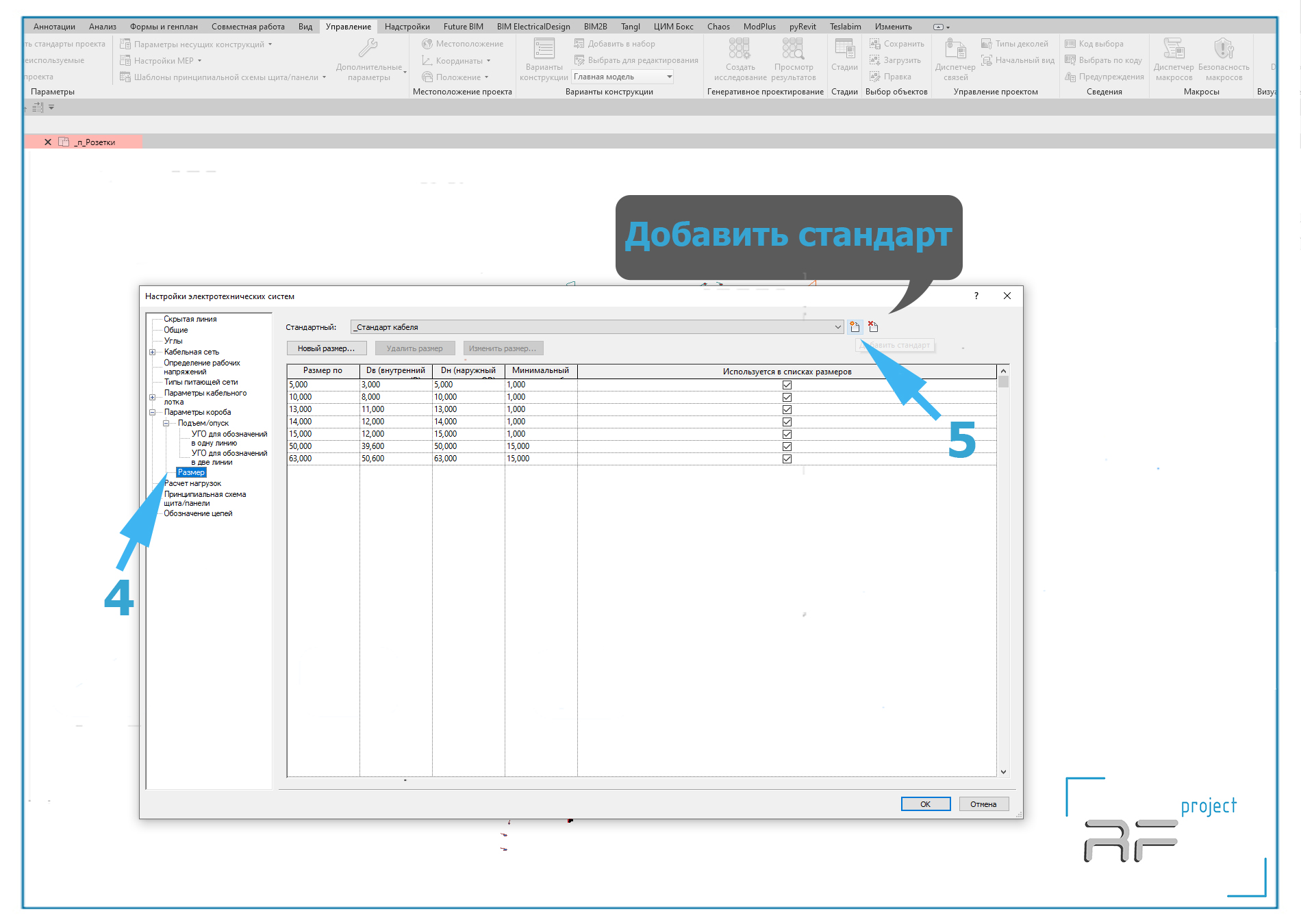This screenshot has width=1301, height=924.
Task: Switch to the Надстройки ribbon tab
Action: pos(407,27)
